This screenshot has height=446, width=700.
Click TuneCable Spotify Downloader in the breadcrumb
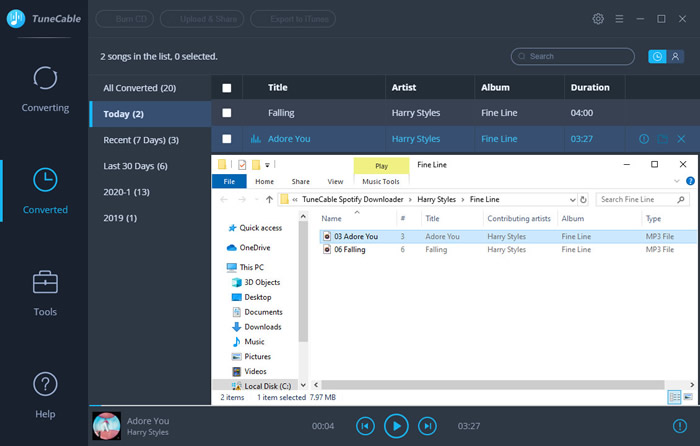353,200
